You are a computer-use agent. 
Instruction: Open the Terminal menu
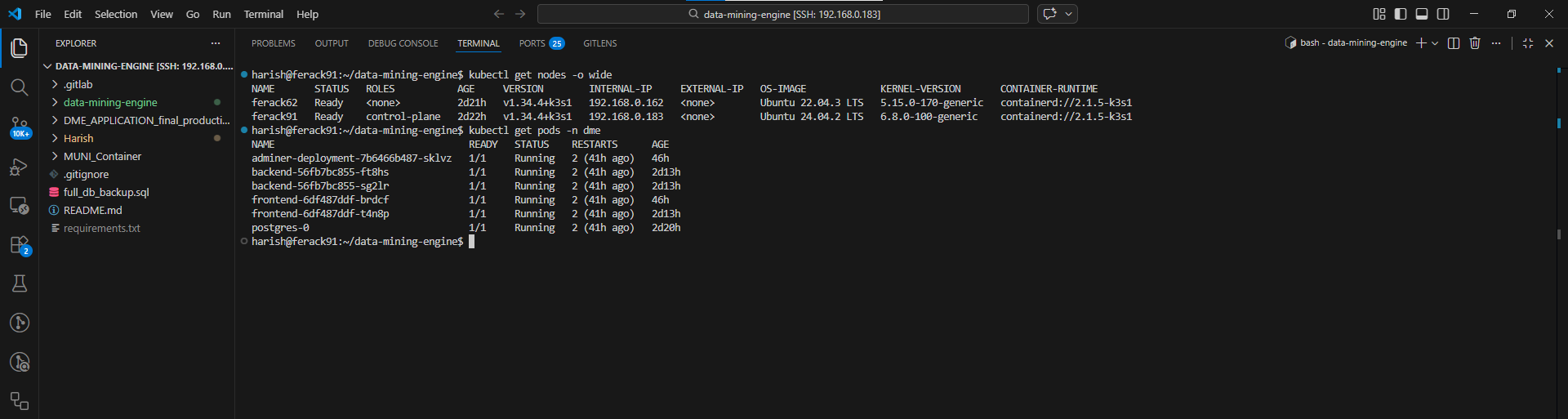coord(264,14)
